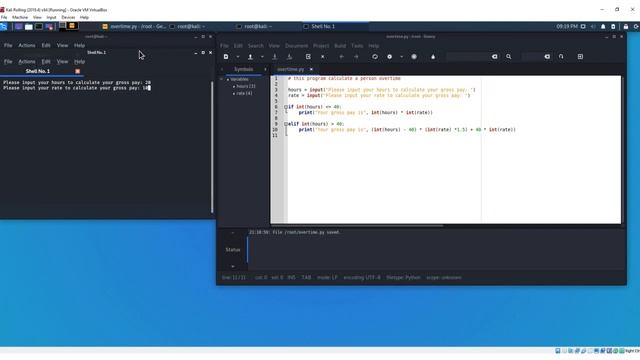The height and width of the screenshot is (360, 640).
Task: Click Geany's Find magnifier icon
Action: click(x=509, y=57)
